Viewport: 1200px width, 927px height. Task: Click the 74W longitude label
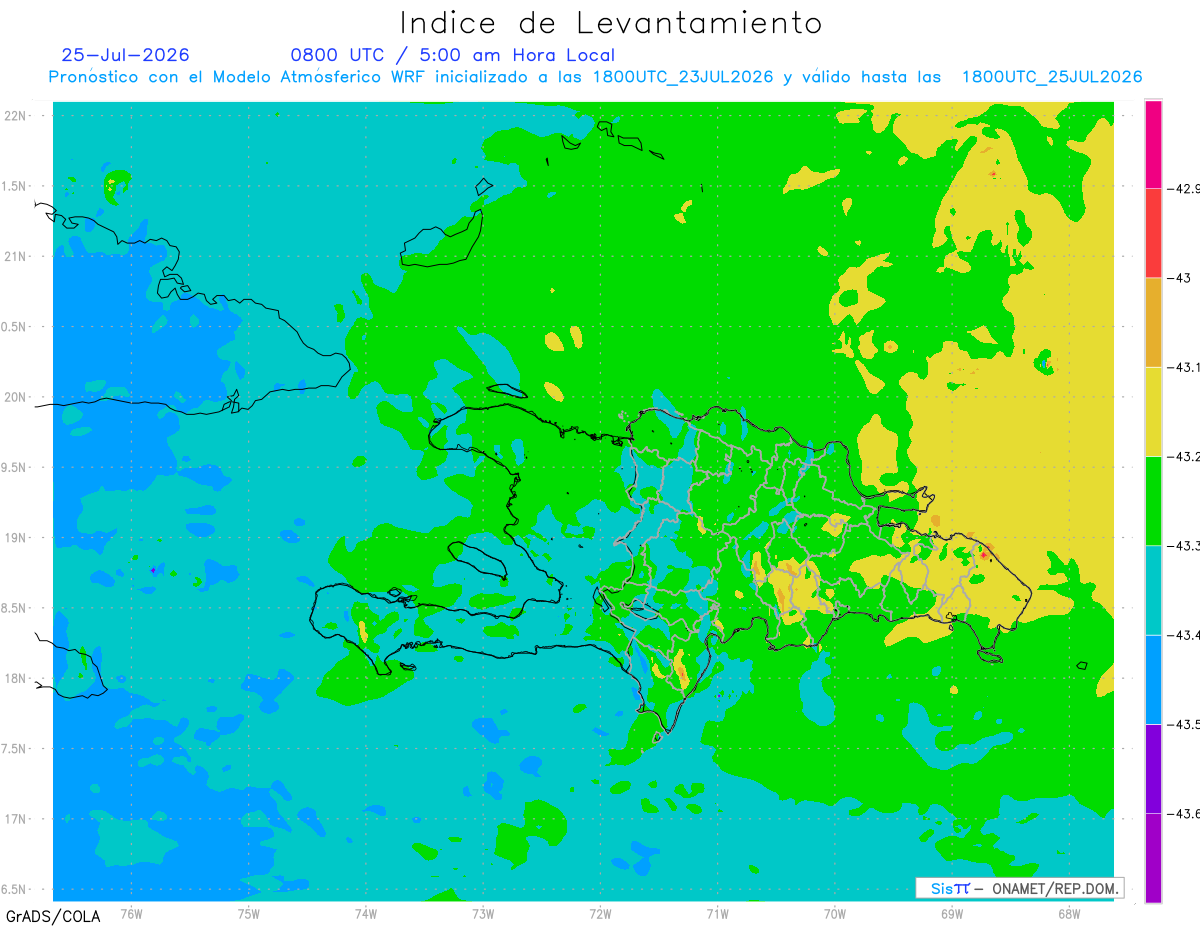366,913
